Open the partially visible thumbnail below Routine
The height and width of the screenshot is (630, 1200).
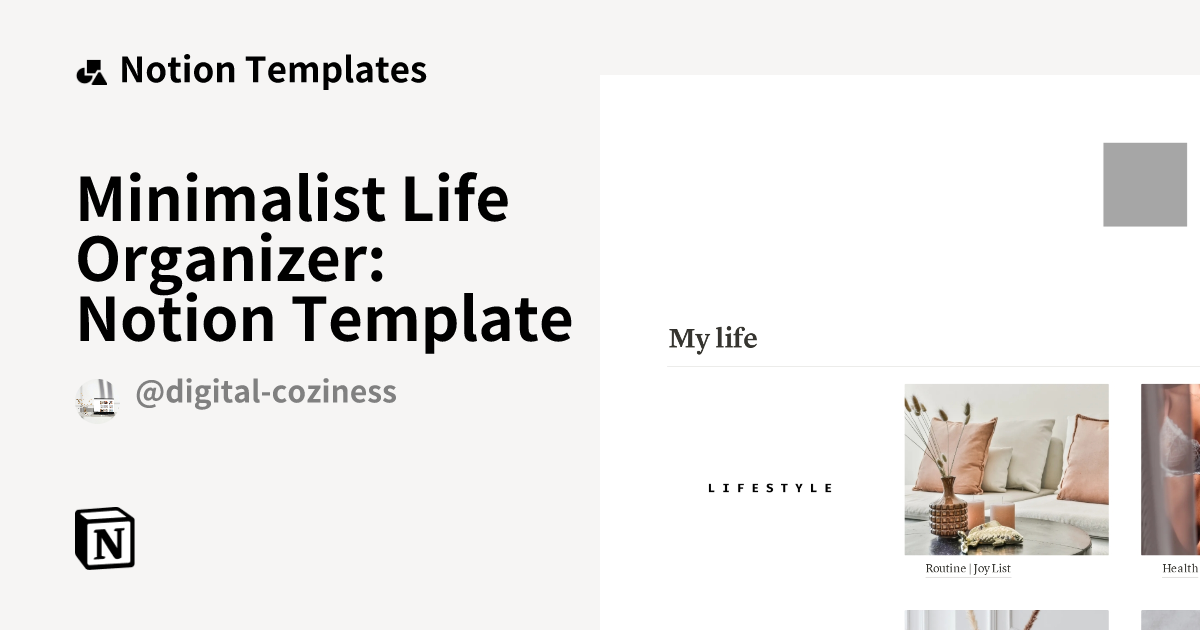(x=1006, y=620)
